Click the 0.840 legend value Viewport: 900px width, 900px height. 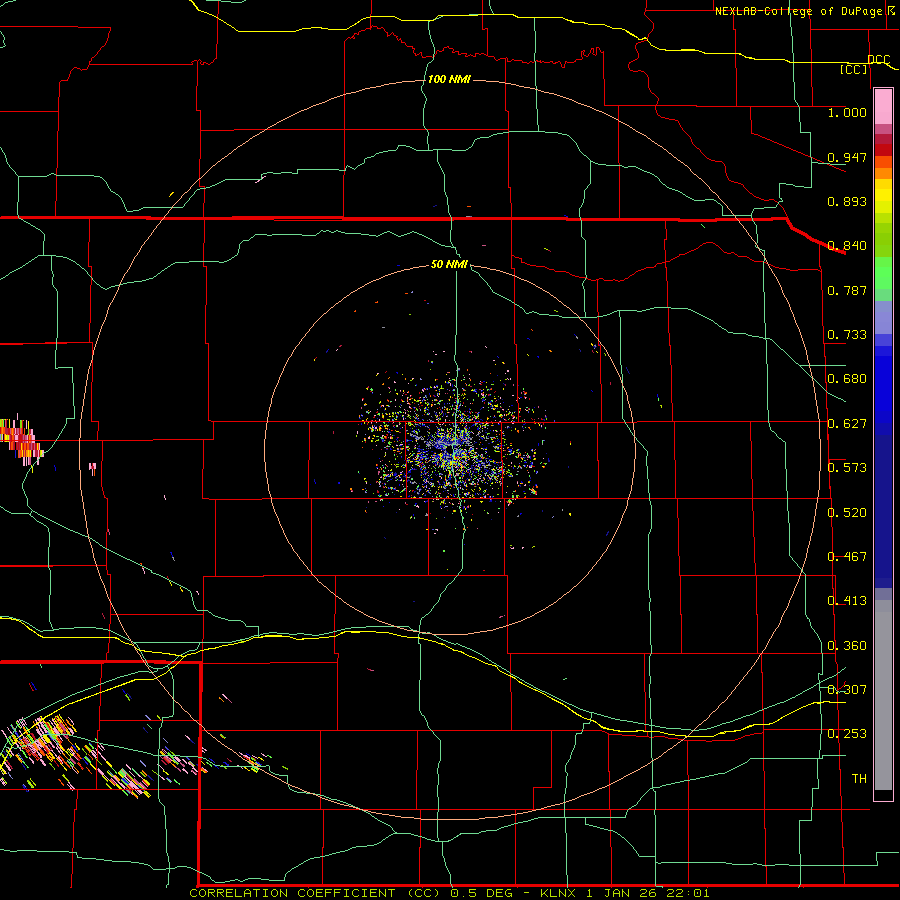[847, 246]
